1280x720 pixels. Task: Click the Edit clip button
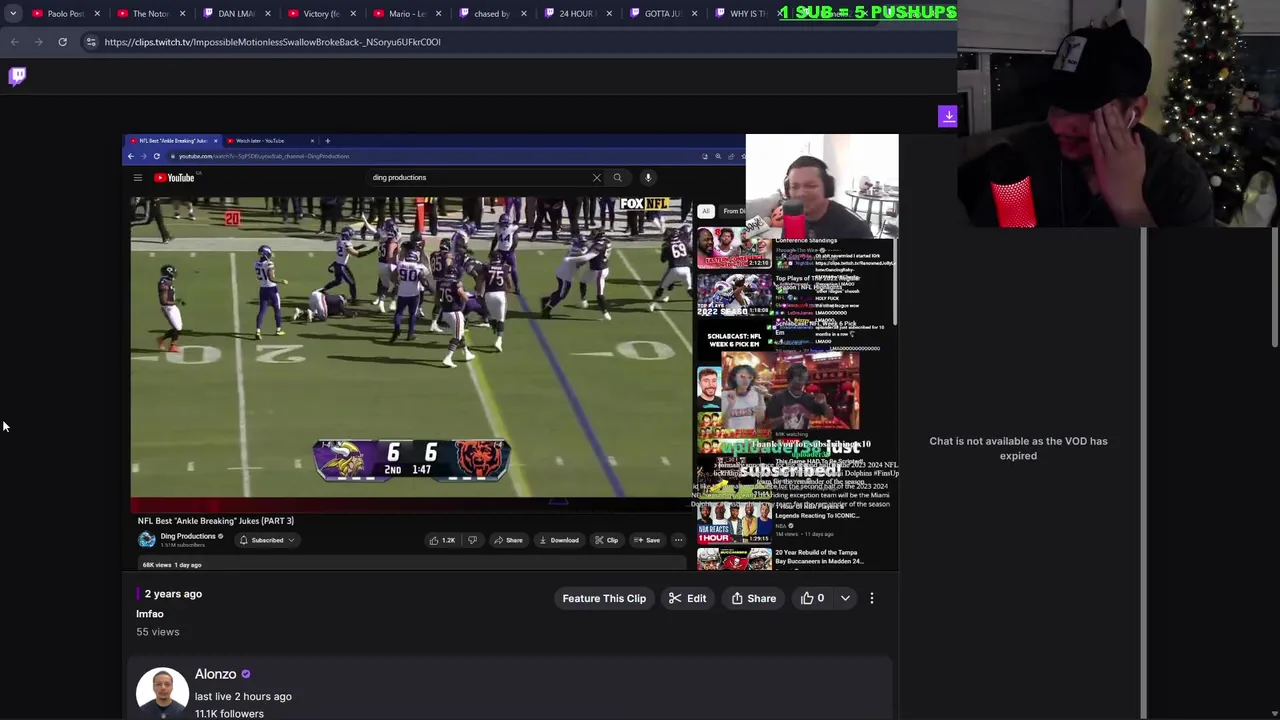coord(687,598)
